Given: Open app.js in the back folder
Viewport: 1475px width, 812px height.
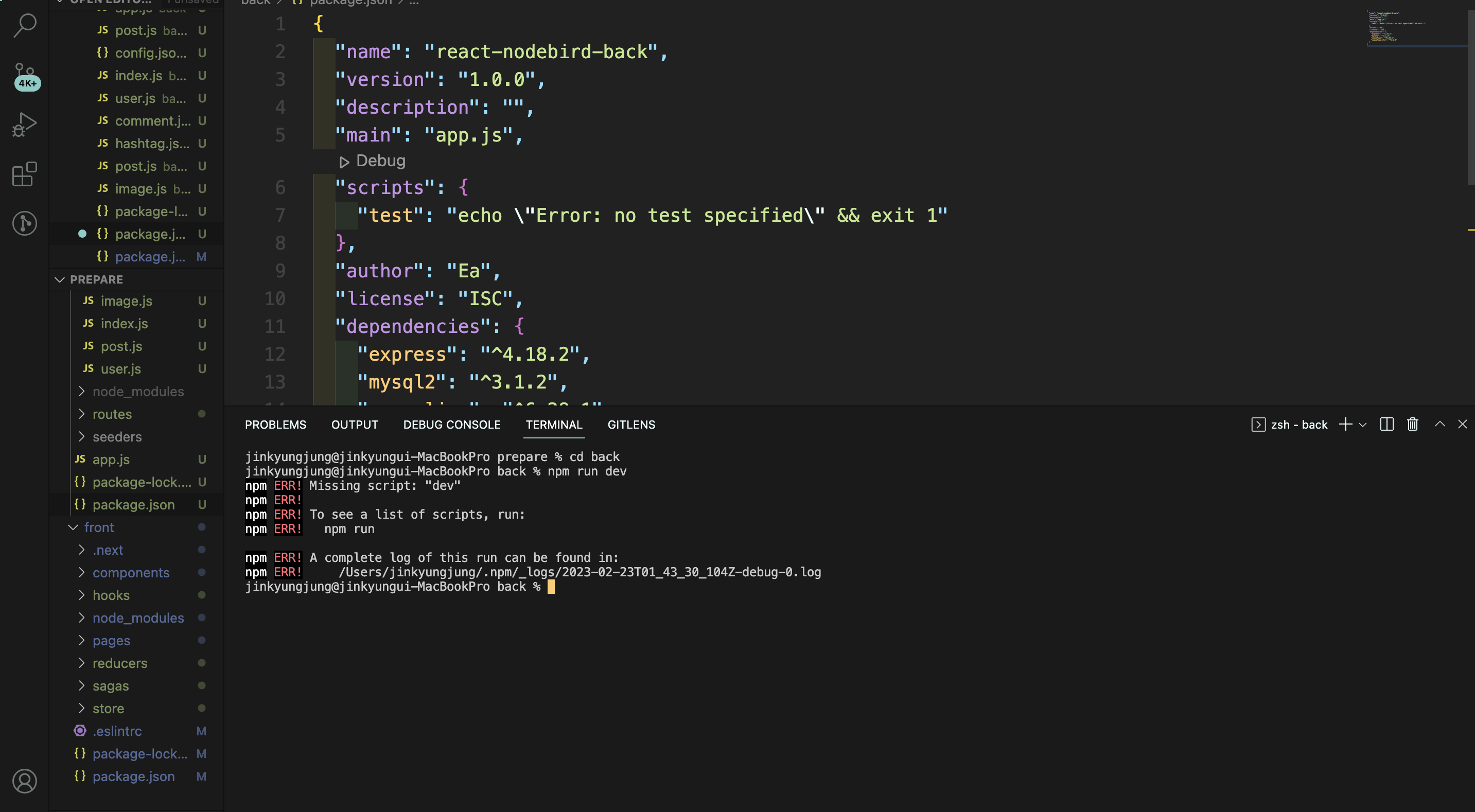Looking at the screenshot, I should [136, 459].
